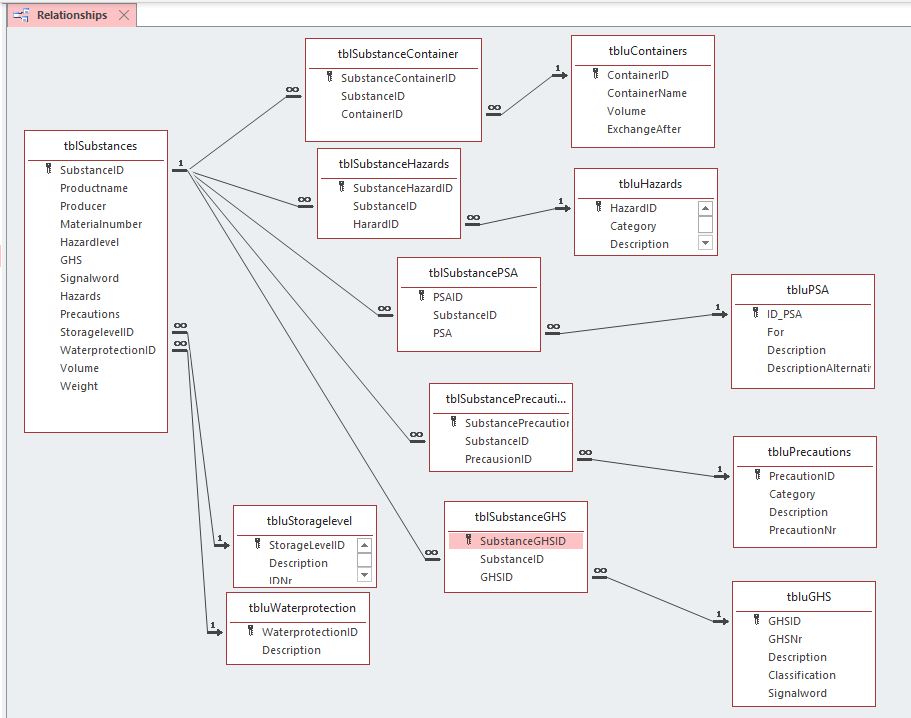Select StoragelevelID field in tblSubstances

tap(96, 332)
